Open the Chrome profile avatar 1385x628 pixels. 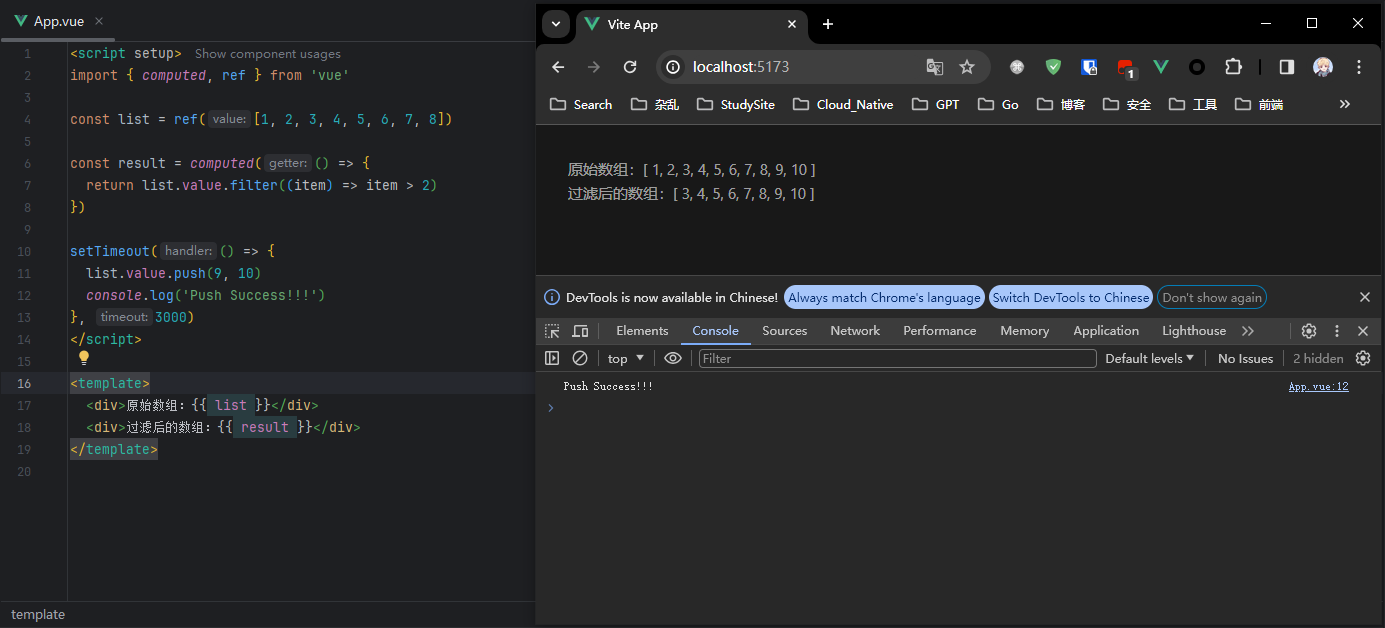pyautogui.click(x=1323, y=67)
